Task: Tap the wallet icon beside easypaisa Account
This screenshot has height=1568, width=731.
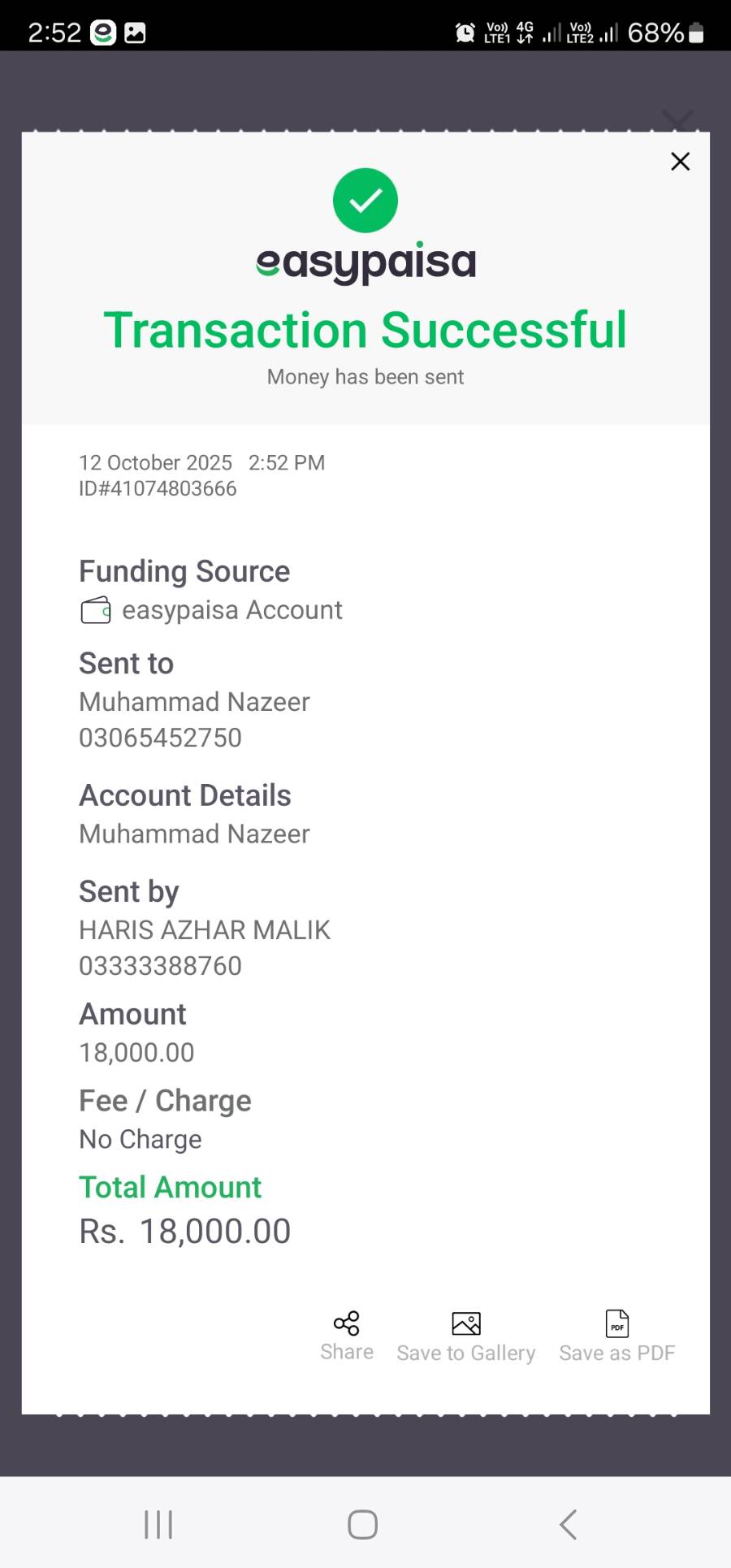Action: 96,610
